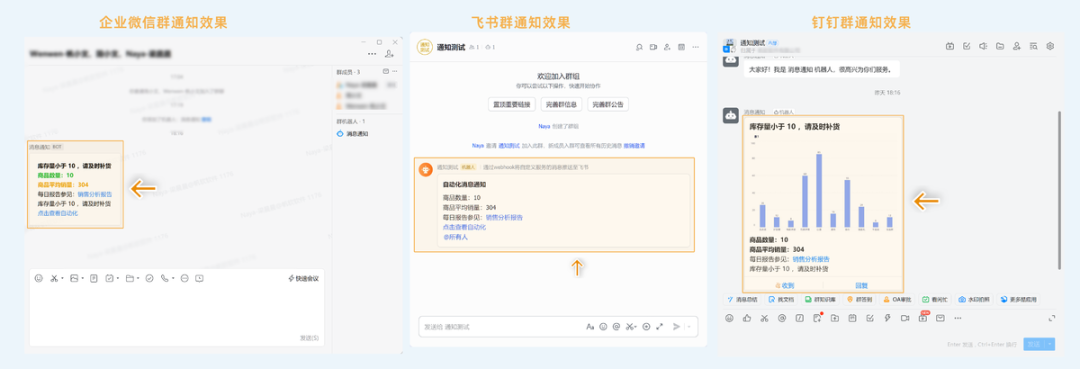Select the scissors screenshot tool in WeCom
Image resolution: width=1080 pixels, height=369 pixels.
click(54, 278)
